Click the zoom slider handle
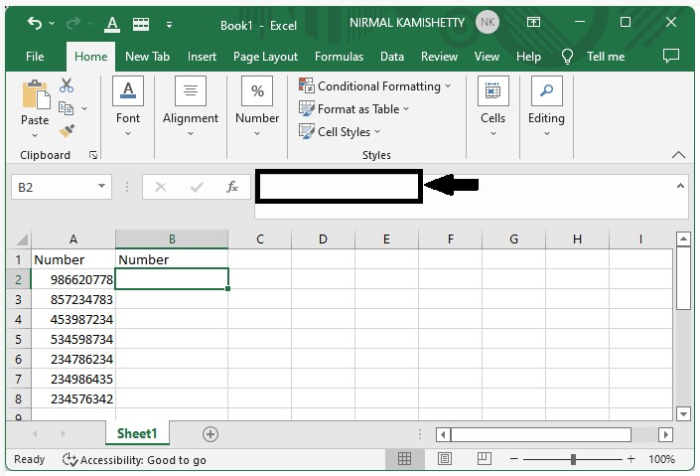 574,459
